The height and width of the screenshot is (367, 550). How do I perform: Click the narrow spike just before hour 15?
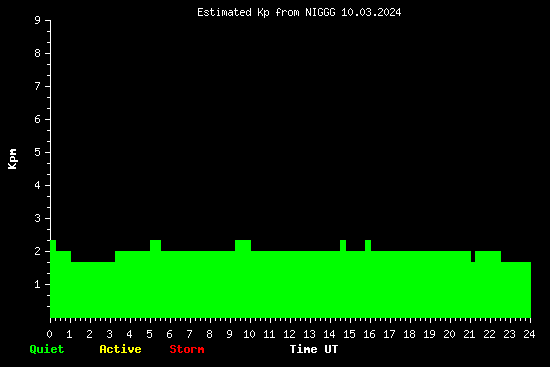coord(343,246)
